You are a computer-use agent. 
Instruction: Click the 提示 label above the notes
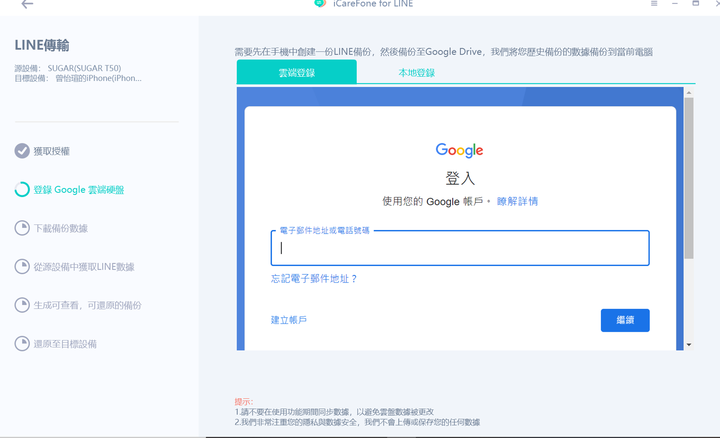point(244,402)
